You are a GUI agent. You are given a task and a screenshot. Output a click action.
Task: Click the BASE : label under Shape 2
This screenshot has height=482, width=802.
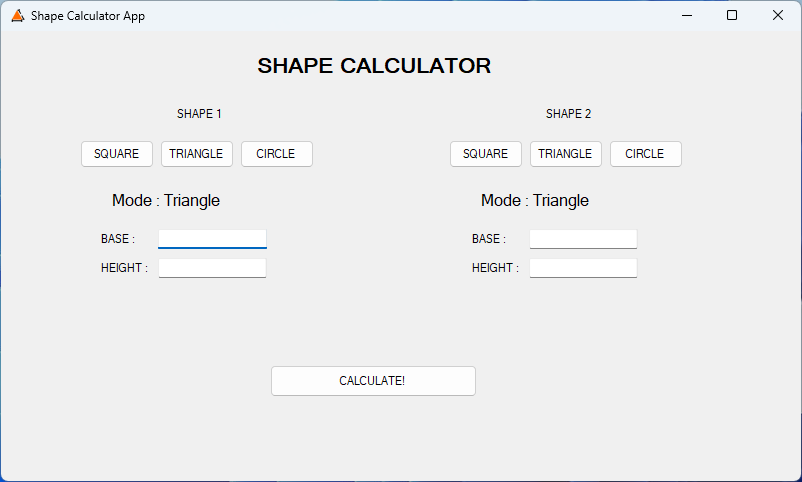pos(488,239)
